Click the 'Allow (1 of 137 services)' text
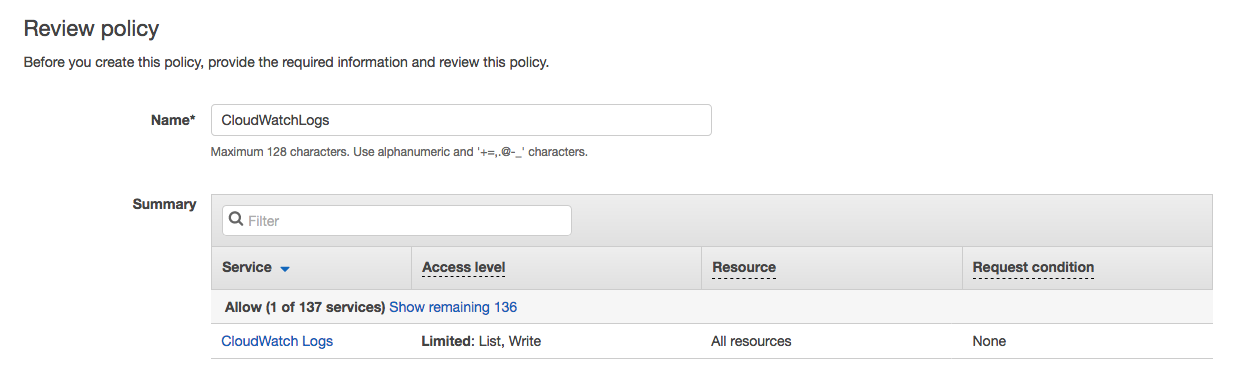This screenshot has height=383, width=1248. coord(305,307)
